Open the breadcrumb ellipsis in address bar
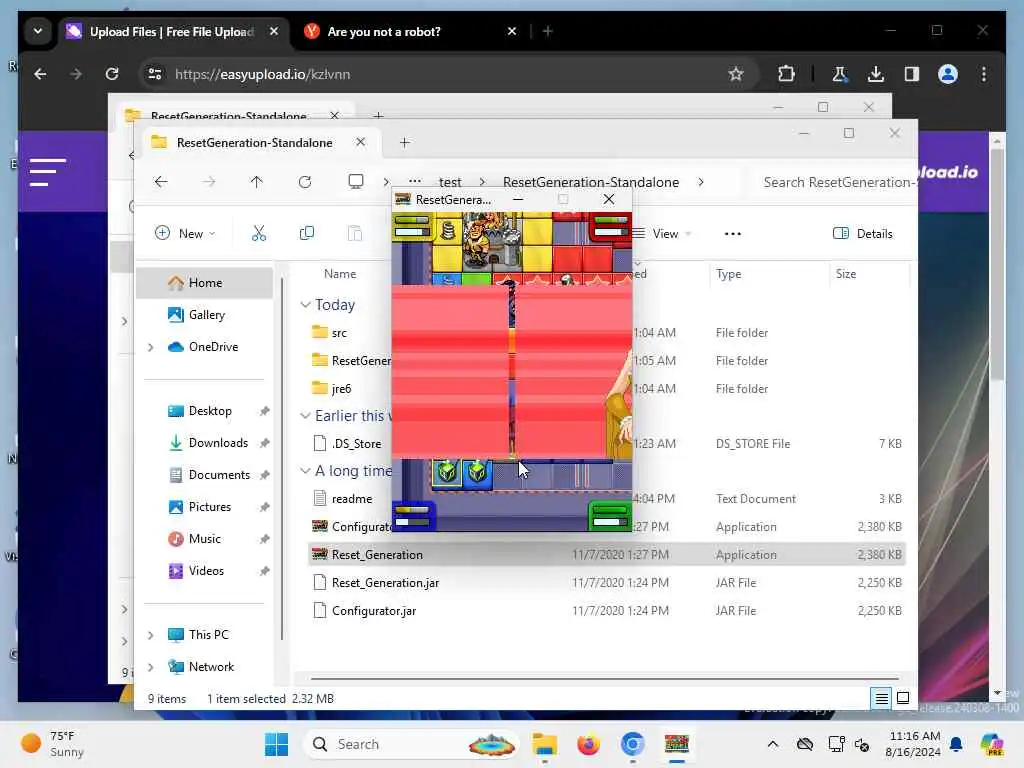 click(x=415, y=181)
